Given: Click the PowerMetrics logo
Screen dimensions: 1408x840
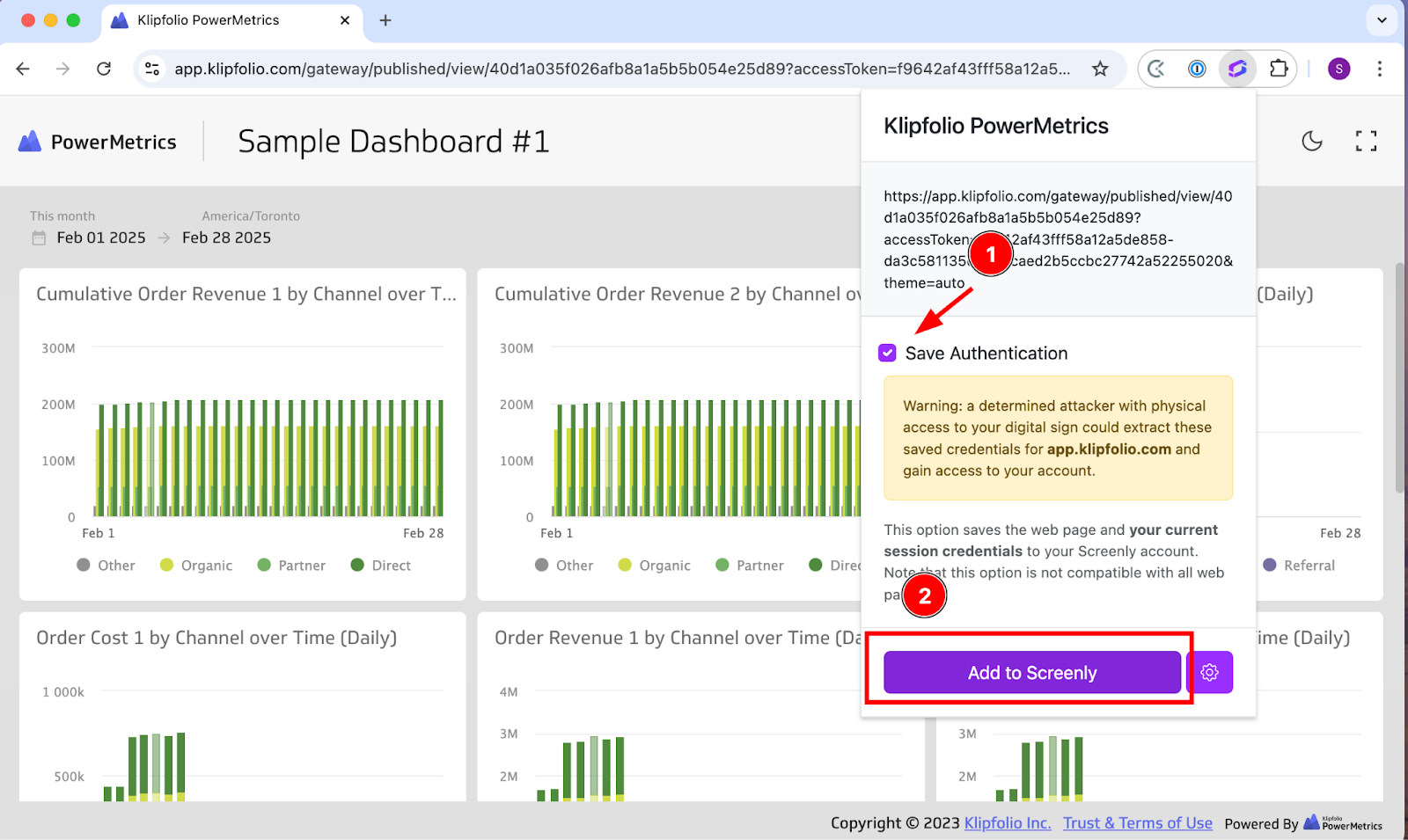Looking at the screenshot, I should coord(98,142).
